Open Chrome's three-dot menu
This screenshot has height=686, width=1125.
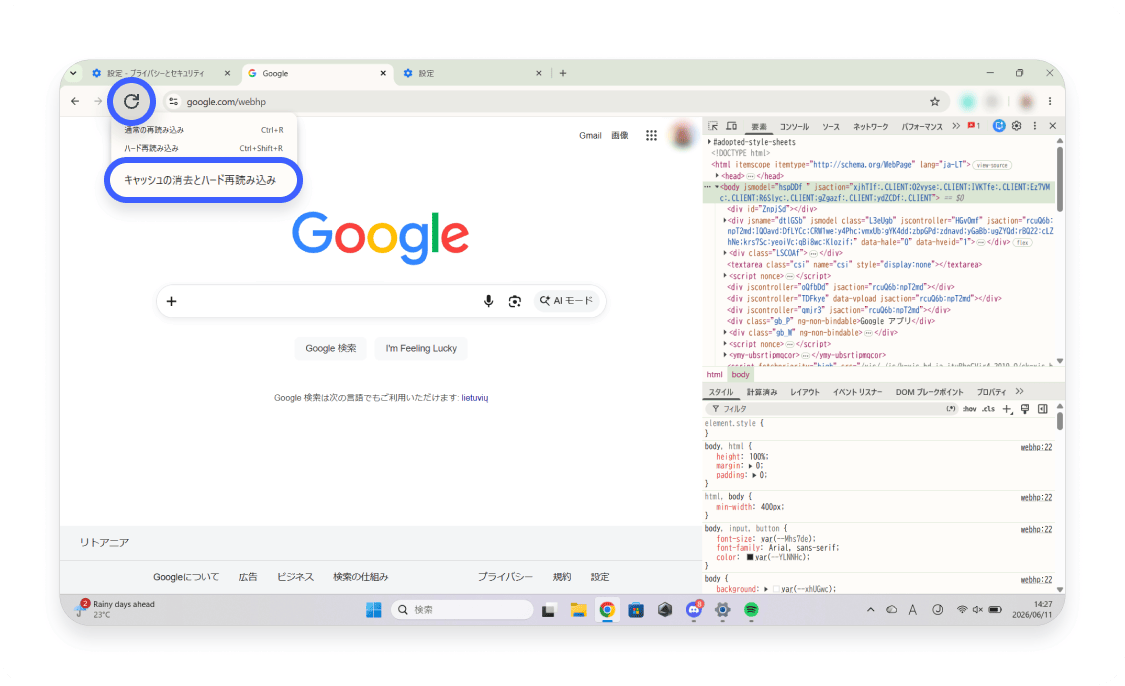(x=1050, y=101)
